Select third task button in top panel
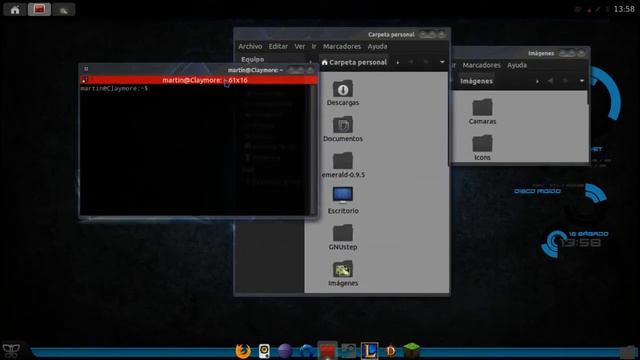Image resolution: width=640 pixels, height=360 pixels. click(64, 9)
